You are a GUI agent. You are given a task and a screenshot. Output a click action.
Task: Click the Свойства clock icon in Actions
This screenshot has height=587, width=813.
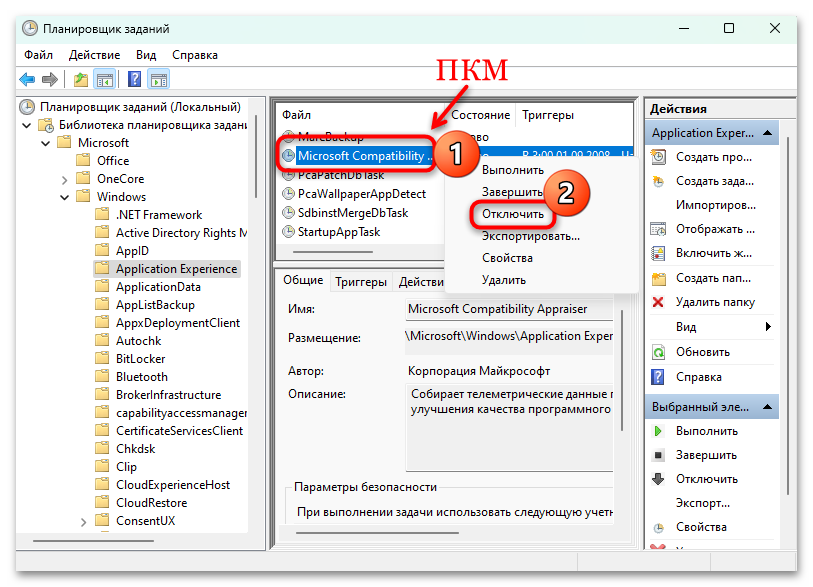pyautogui.click(x=658, y=528)
